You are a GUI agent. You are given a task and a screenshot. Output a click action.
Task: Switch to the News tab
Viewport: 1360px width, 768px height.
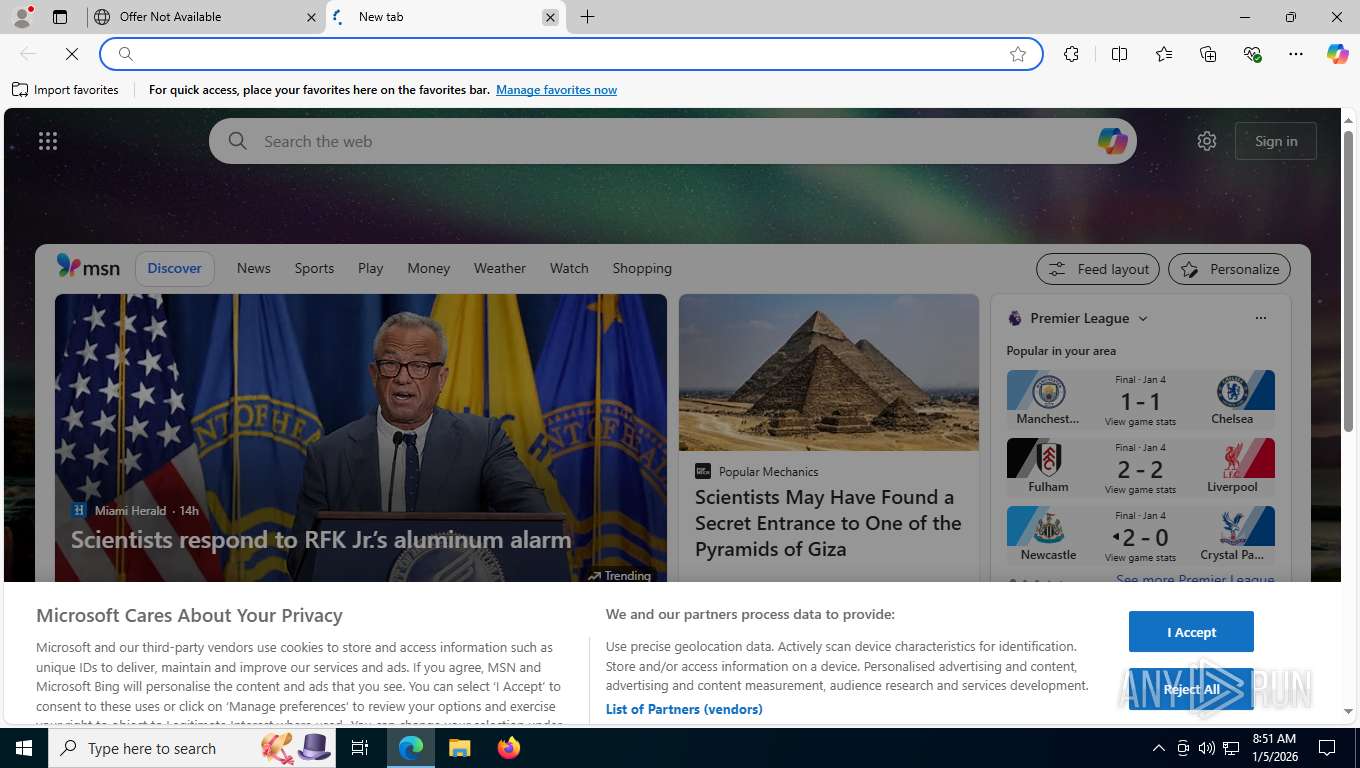(254, 268)
